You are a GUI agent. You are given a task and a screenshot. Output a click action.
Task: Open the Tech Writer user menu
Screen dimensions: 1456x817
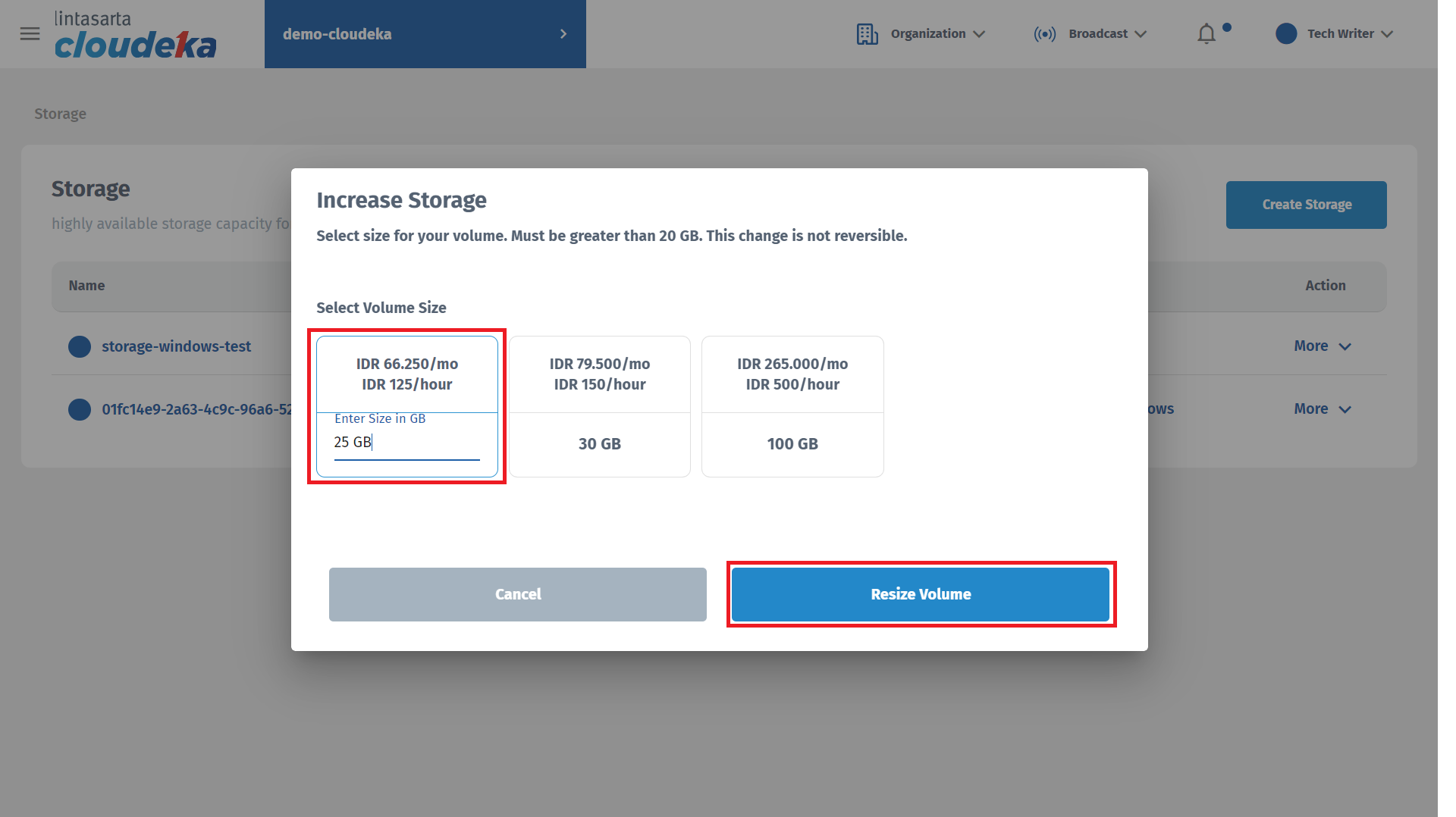[x=1349, y=34]
